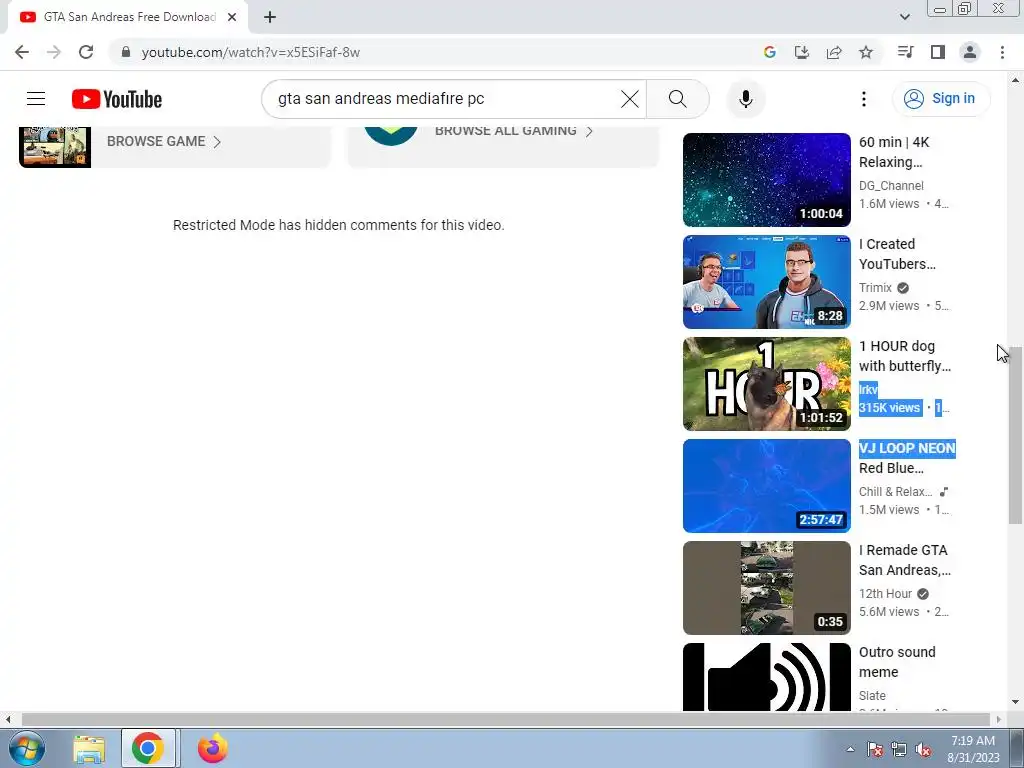
Task: Click the Restricted Mode hidden comments message
Action: point(338,225)
